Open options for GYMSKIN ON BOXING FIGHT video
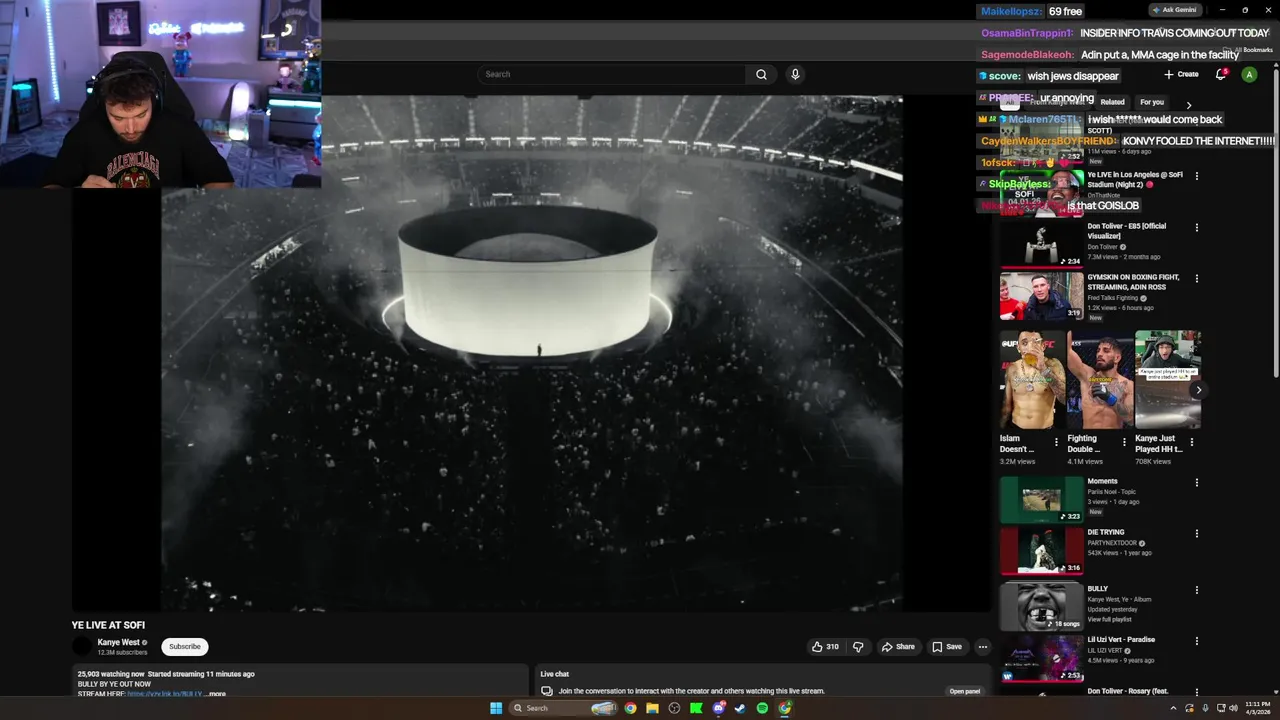Viewport: 1280px width, 720px height. (x=1197, y=278)
